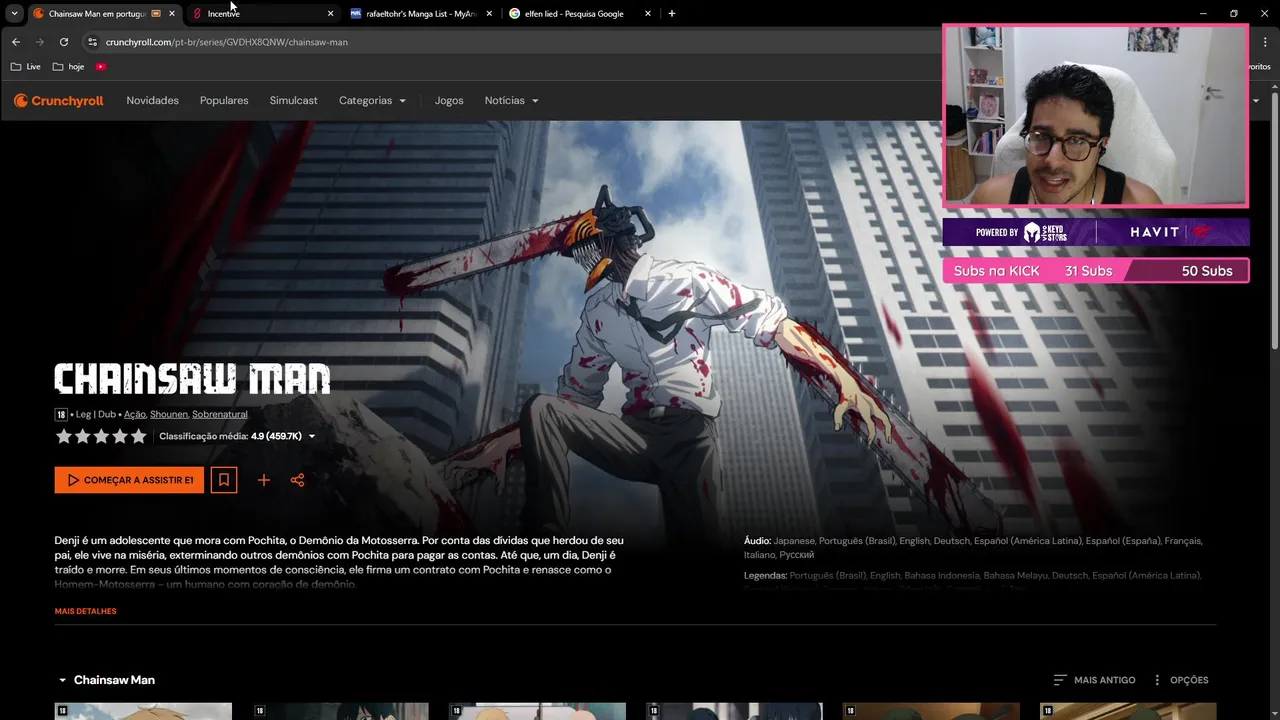Open the Crunchyroll home logo
1280x720 pixels.
(x=58, y=100)
